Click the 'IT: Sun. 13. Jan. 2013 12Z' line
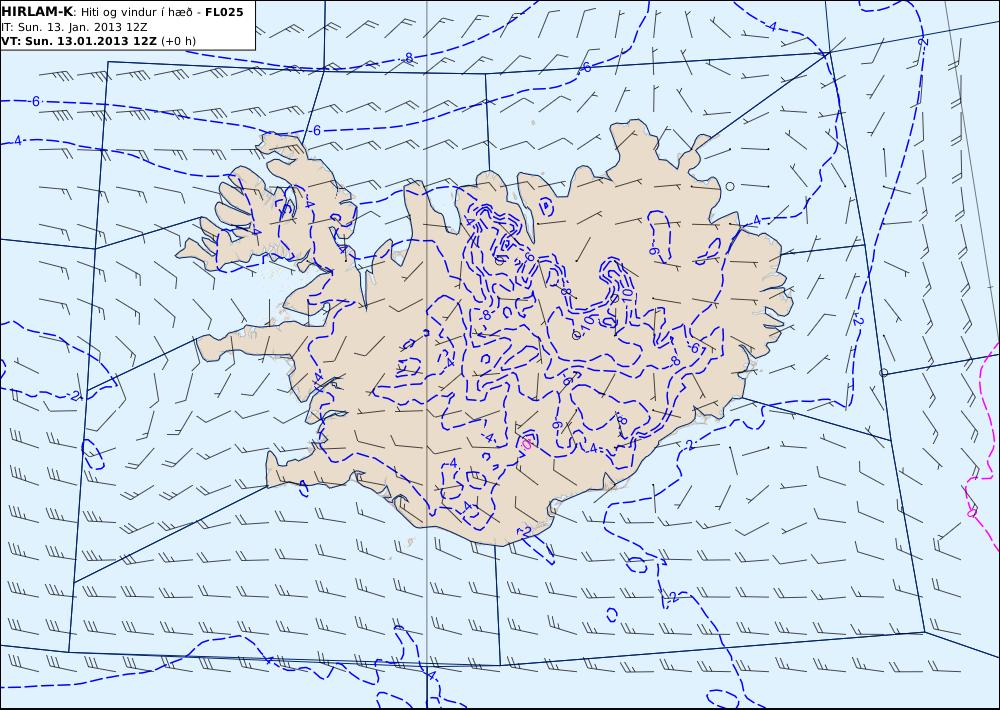Screen dimensions: 1000x710 pyautogui.click(x=74, y=27)
